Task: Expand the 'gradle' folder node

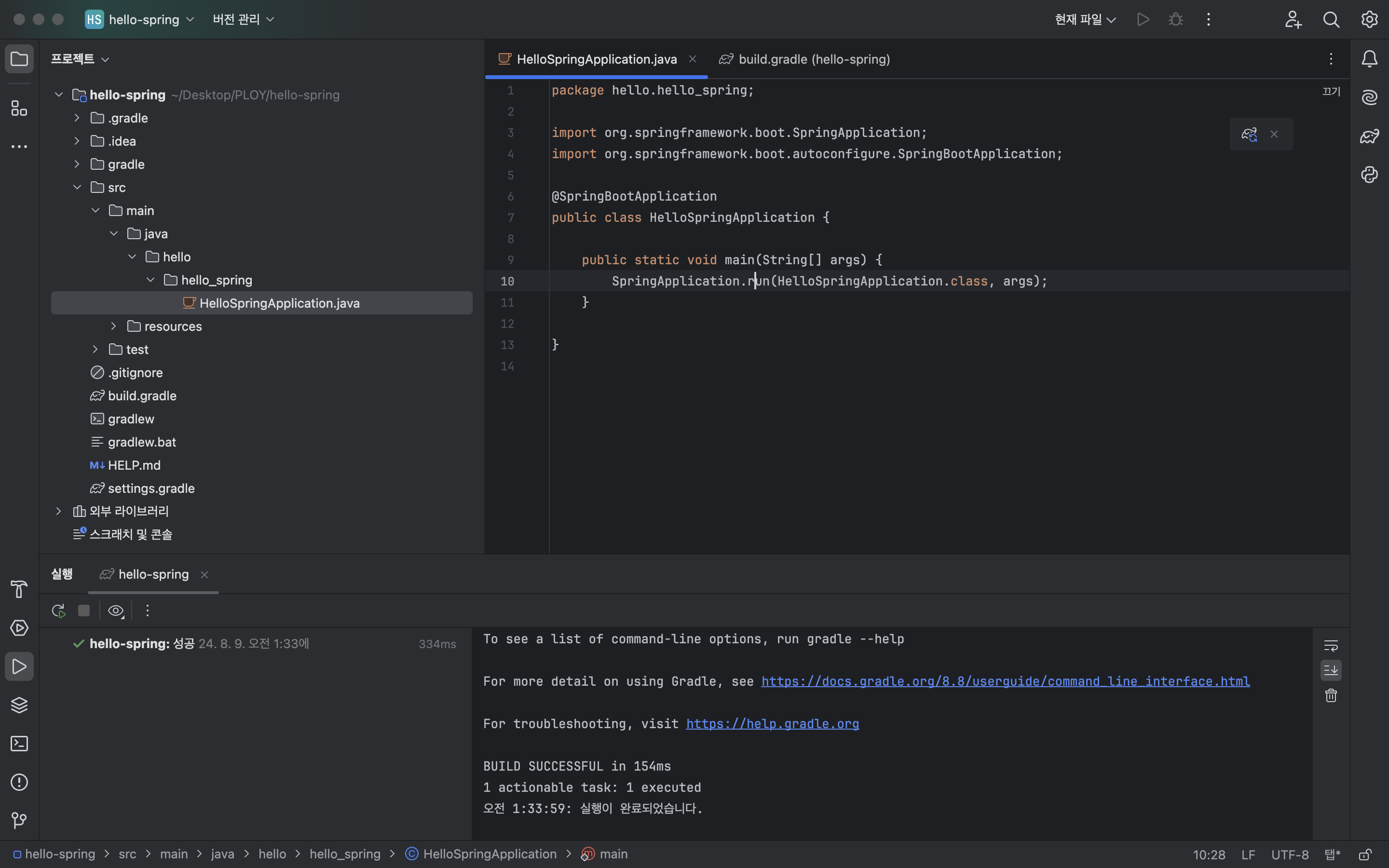Action: coord(77,164)
